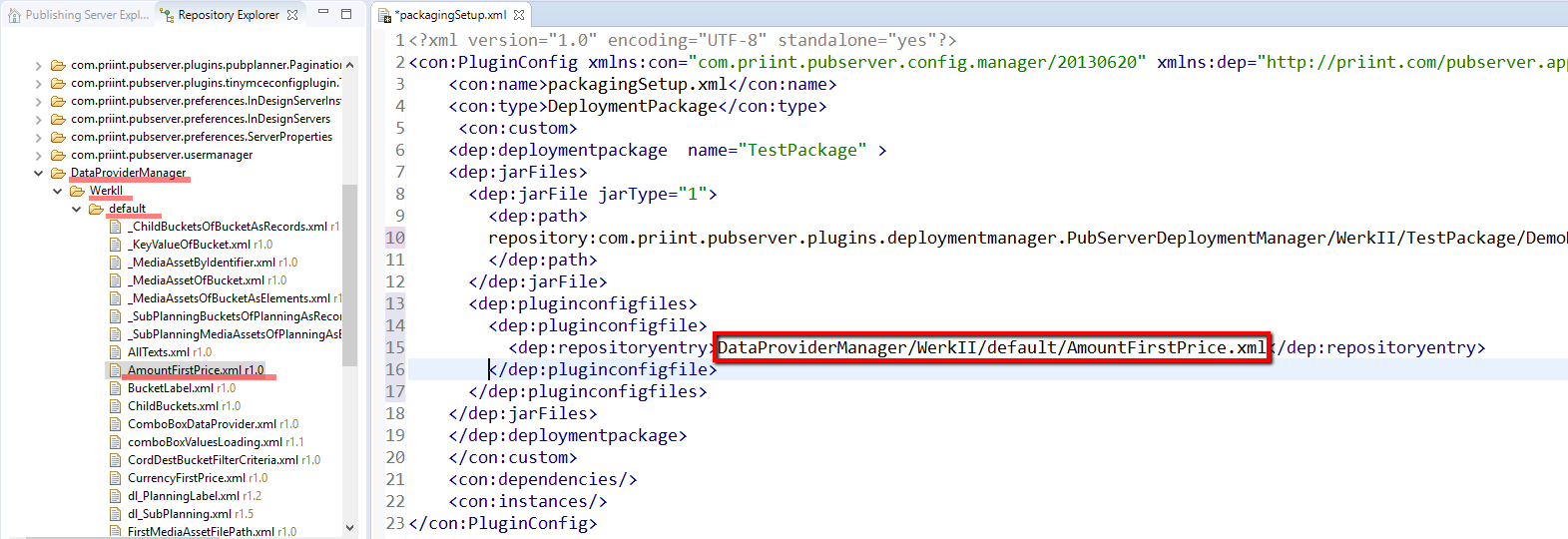Image resolution: width=1568 pixels, height=539 pixels.
Task: Click the AmountFirstPrice.xml file icon
Action: (x=116, y=370)
